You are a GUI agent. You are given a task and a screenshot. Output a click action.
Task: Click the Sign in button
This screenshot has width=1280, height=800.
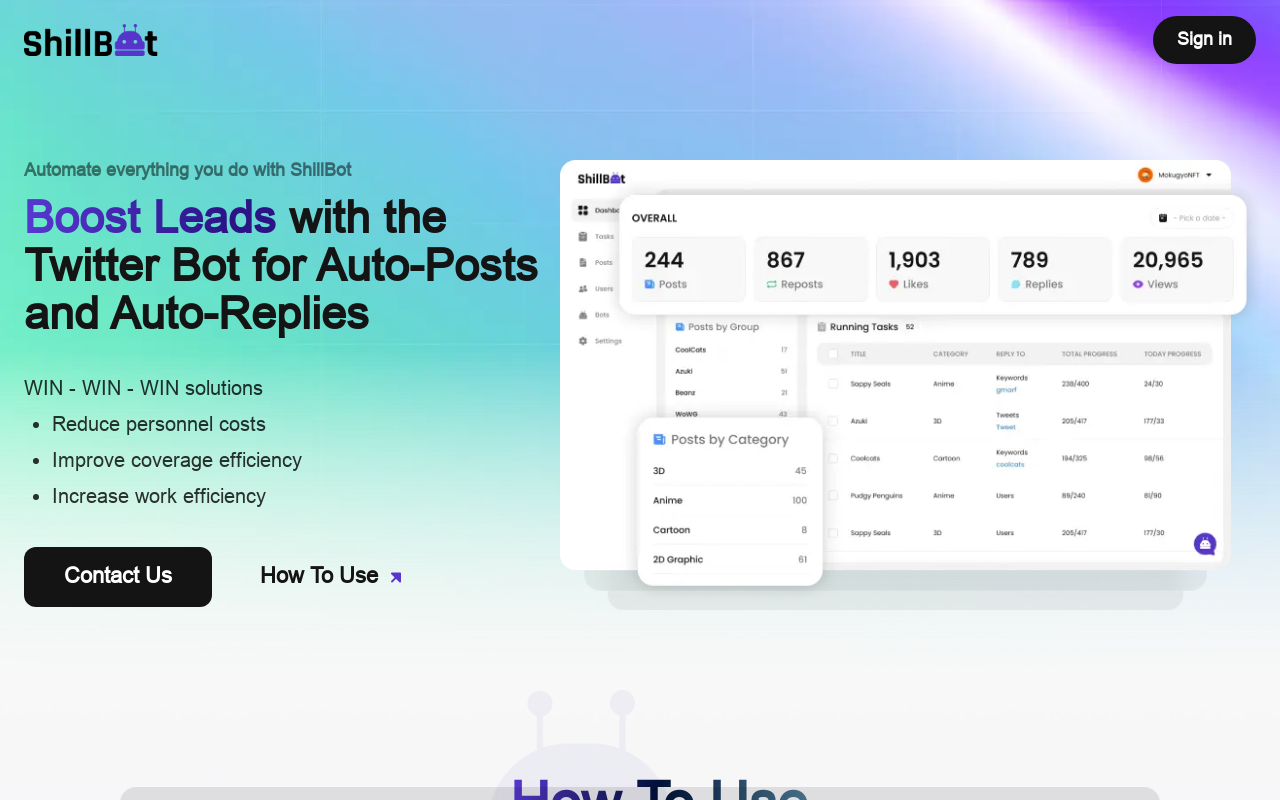[x=1204, y=40]
